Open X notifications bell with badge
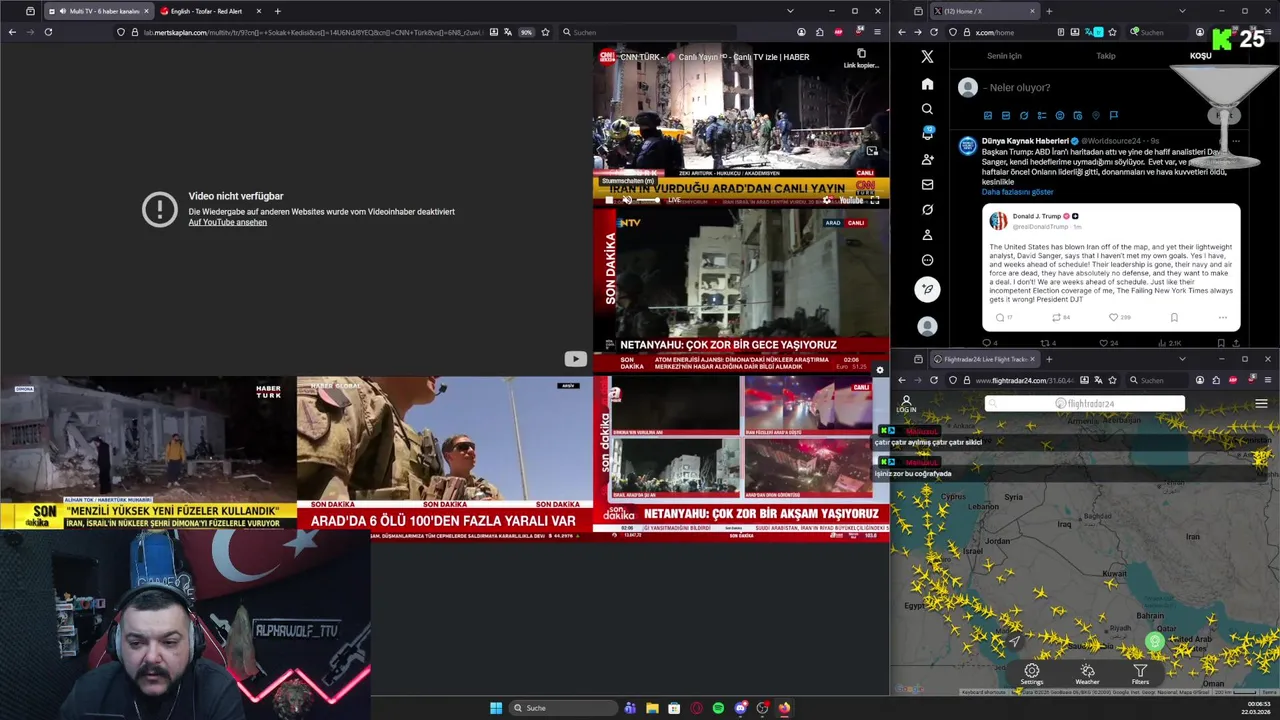This screenshot has height=720, width=1280. tap(927, 134)
